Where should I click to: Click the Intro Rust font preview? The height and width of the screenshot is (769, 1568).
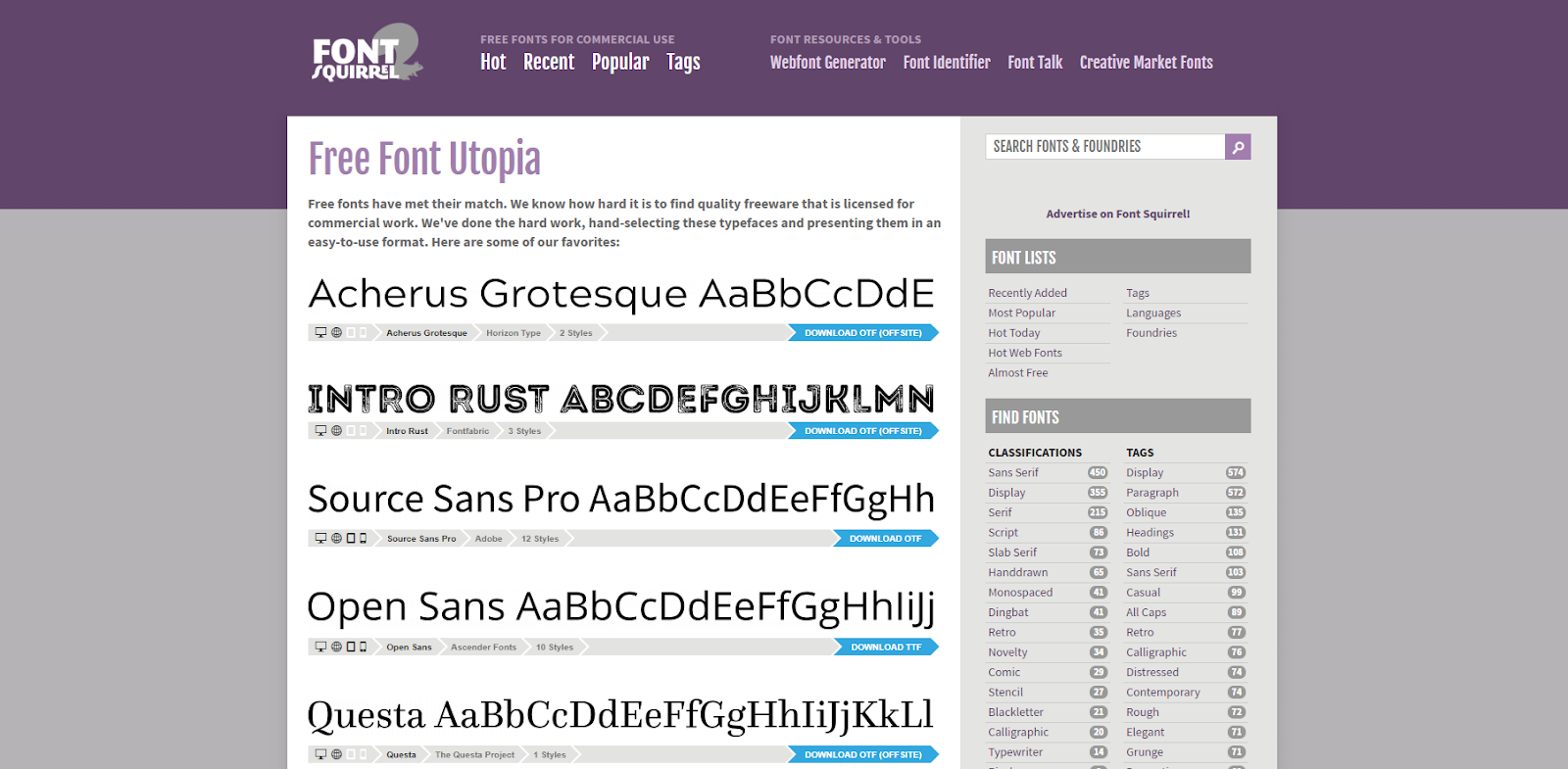point(621,399)
